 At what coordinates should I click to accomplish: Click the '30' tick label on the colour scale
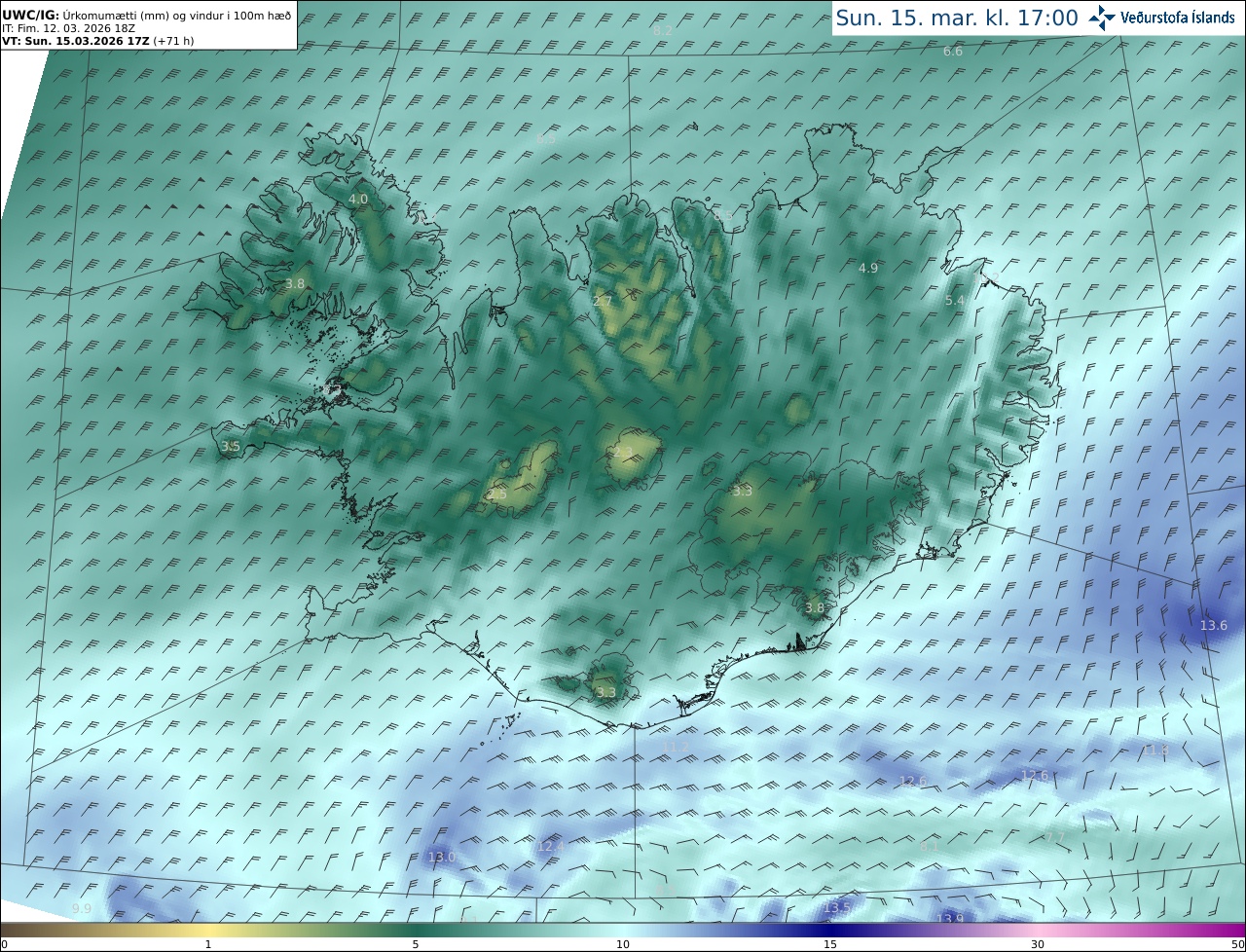point(1038,944)
